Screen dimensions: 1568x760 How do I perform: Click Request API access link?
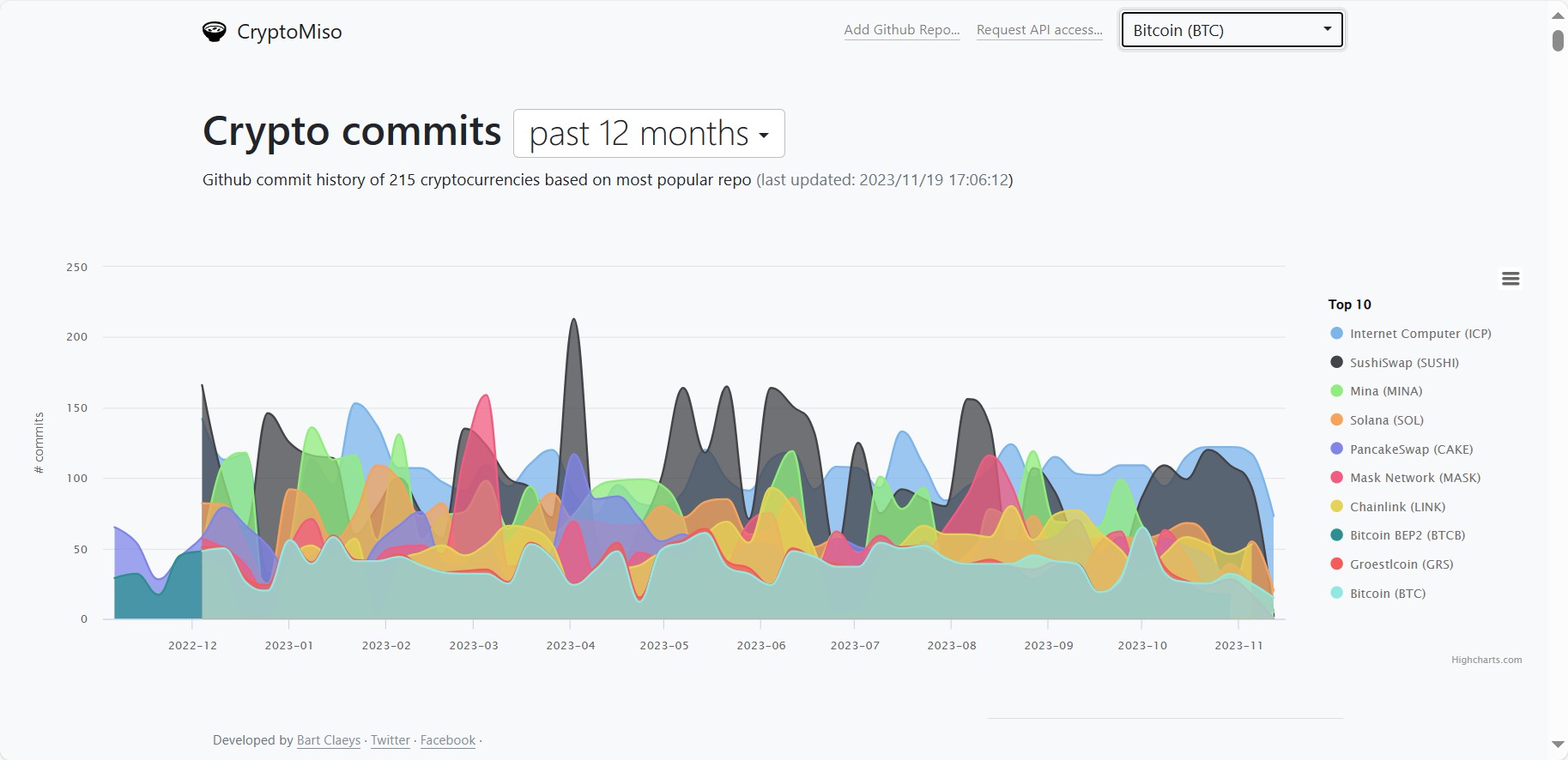click(1039, 30)
